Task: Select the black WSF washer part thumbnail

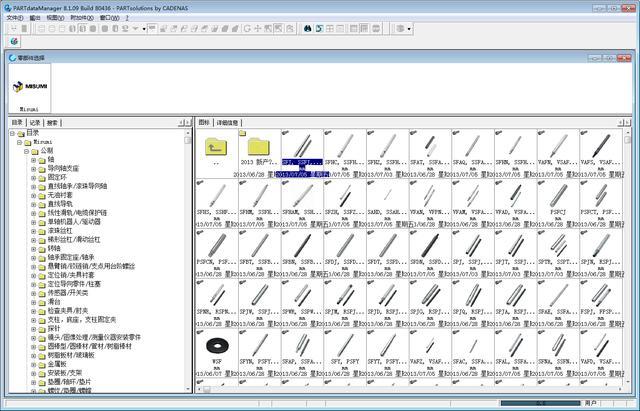Action: [215, 346]
